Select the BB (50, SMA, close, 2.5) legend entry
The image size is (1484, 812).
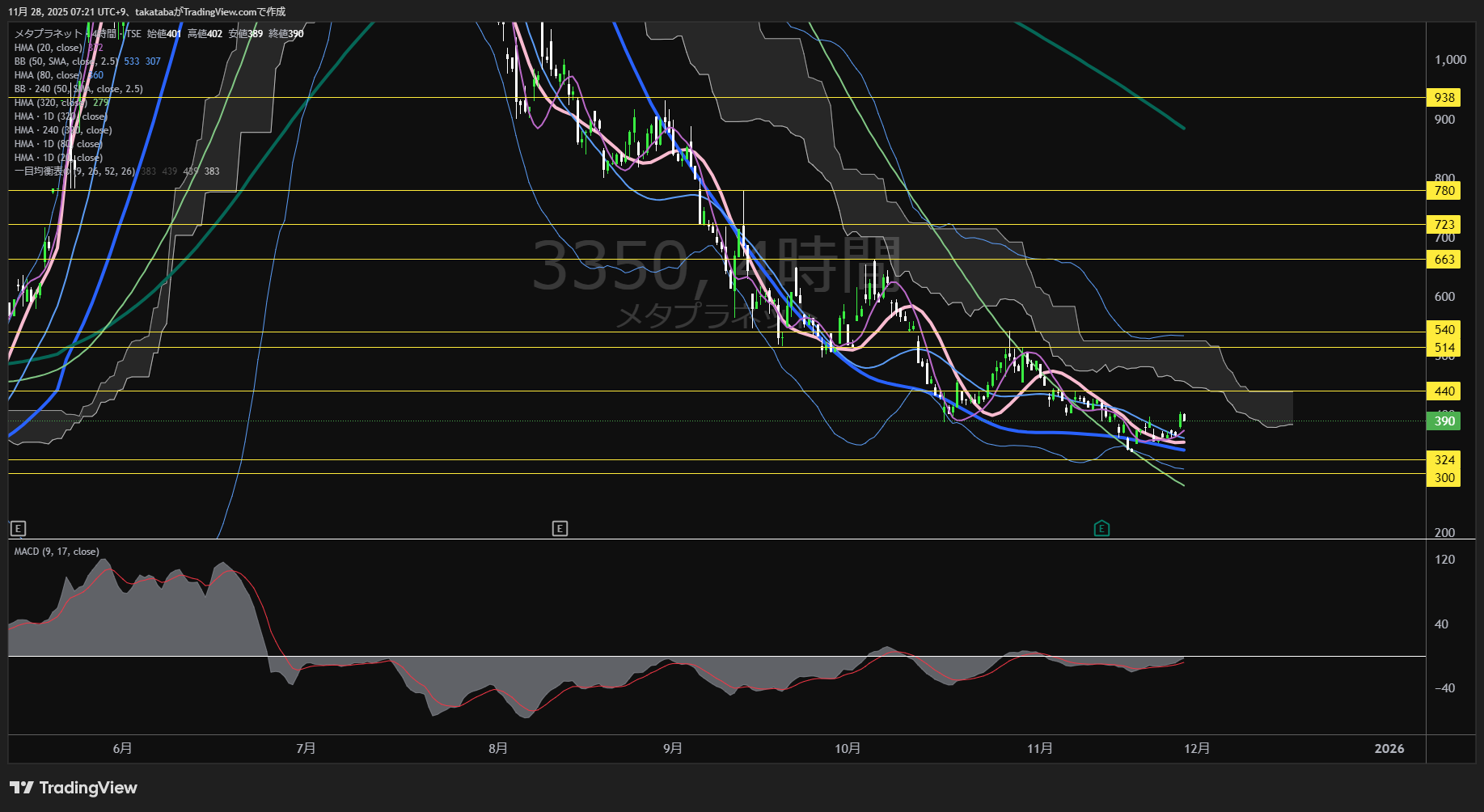(66, 61)
